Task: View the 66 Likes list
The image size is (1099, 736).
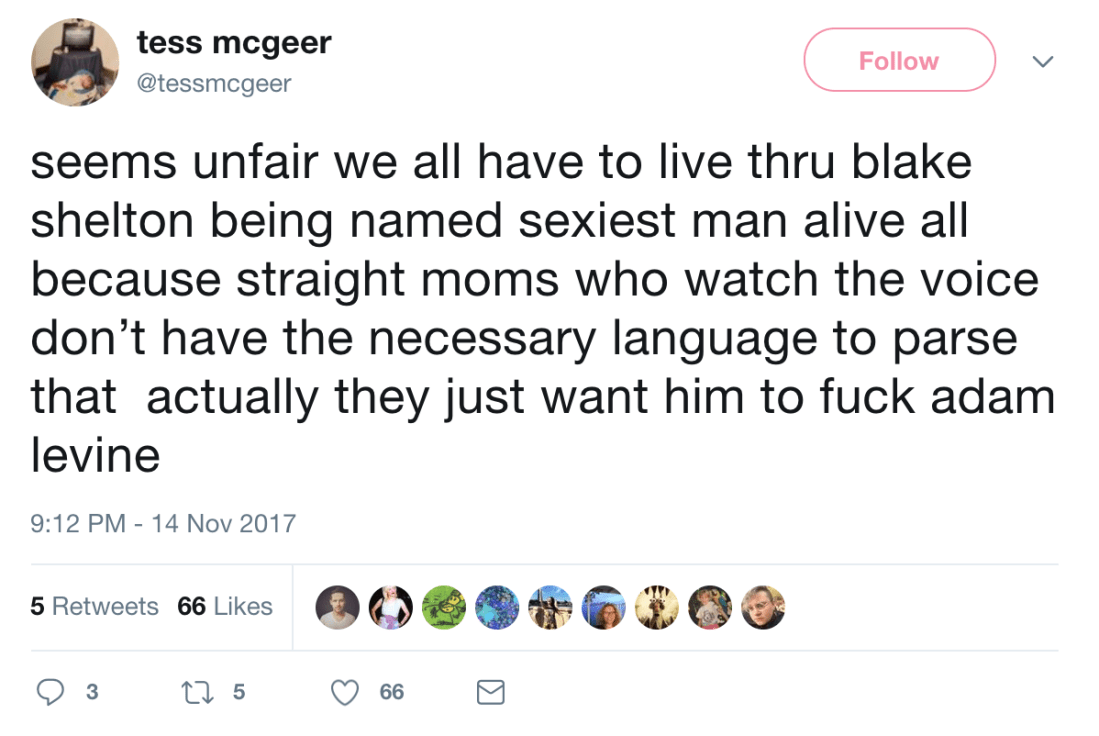Action: 225,606
